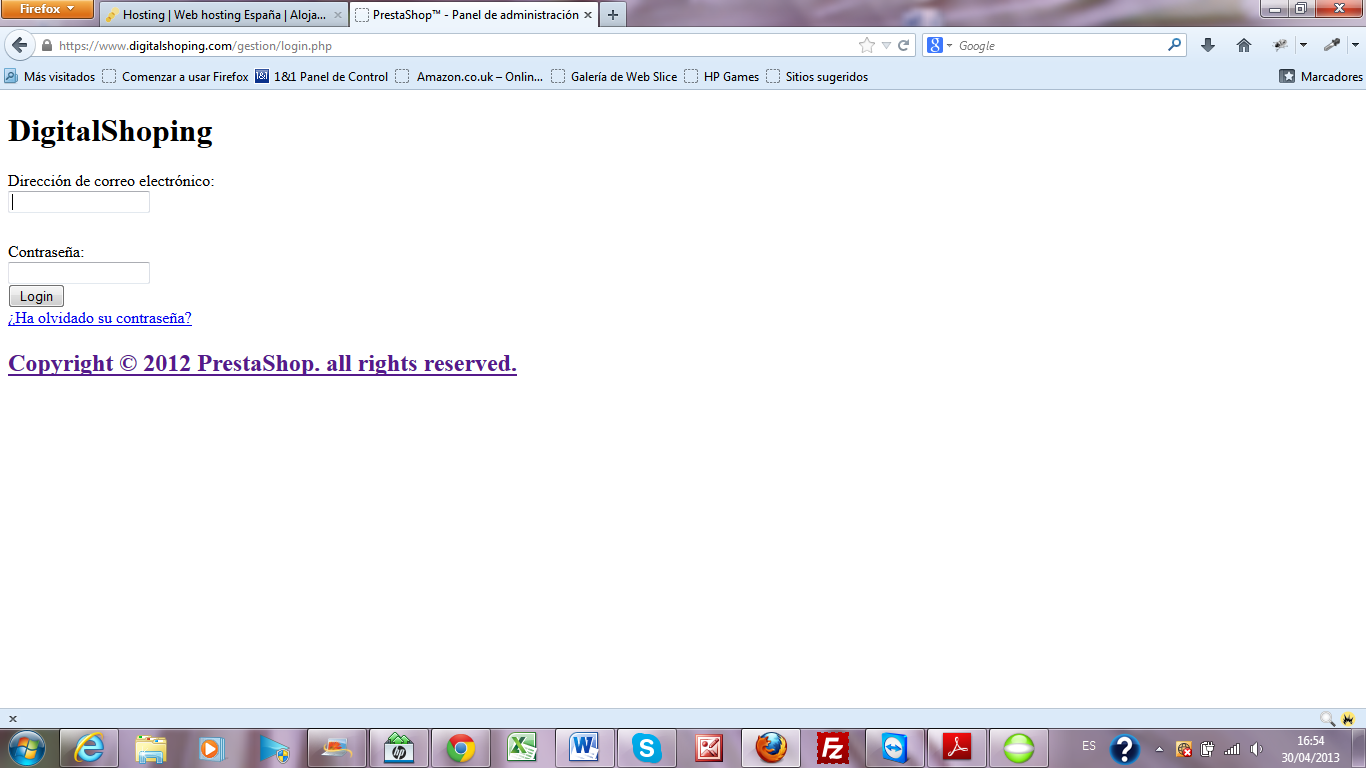Bookmark this page with the star icon
1366x768 pixels.
pos(867,46)
